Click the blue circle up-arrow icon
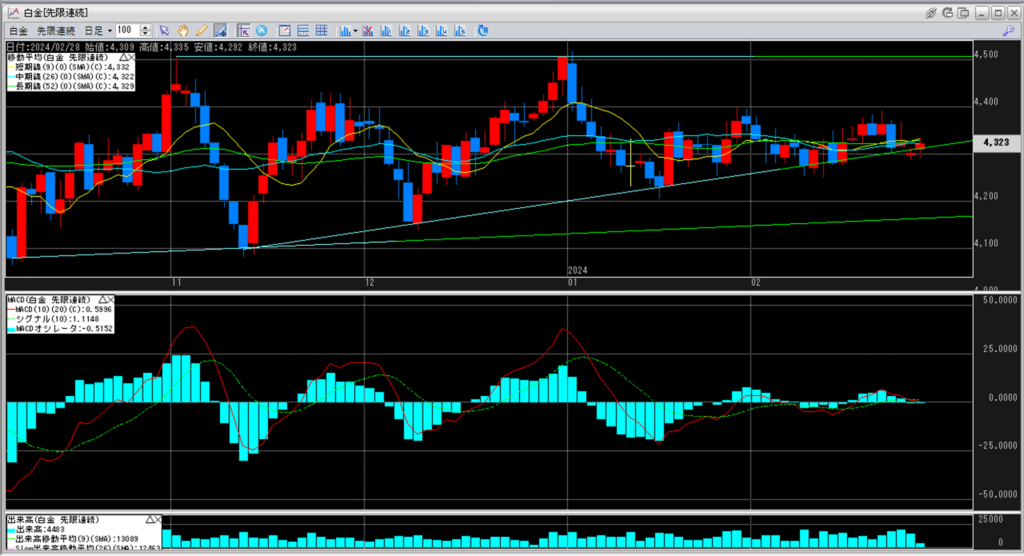 261,31
